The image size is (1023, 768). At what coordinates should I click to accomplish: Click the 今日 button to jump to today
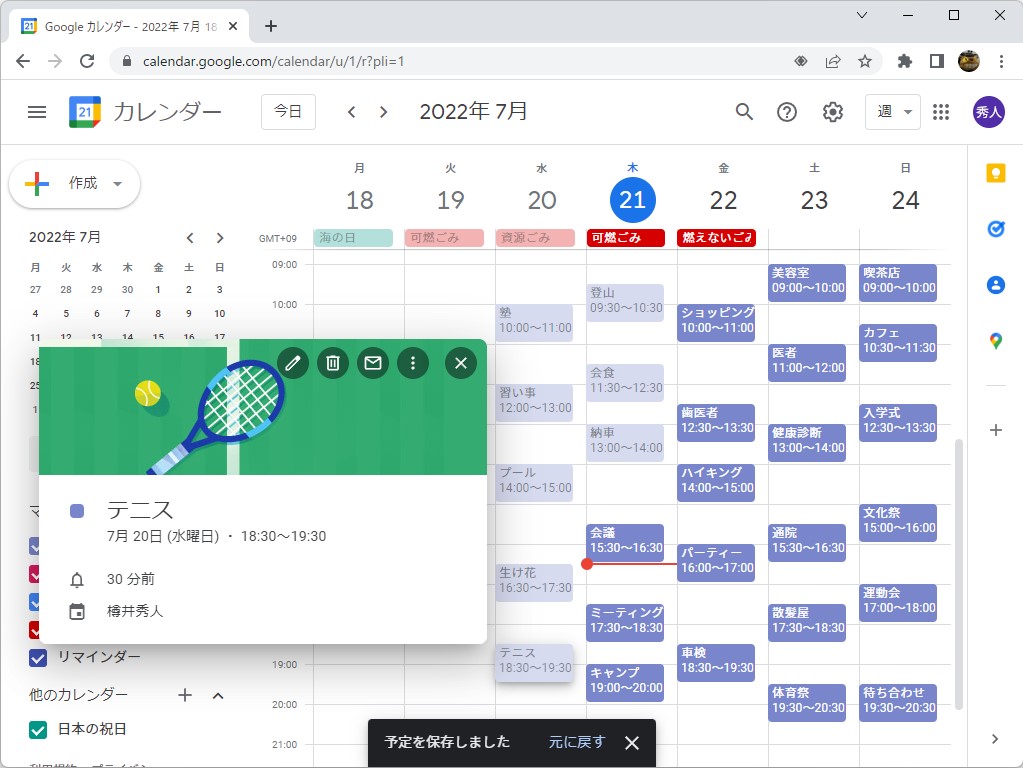click(x=288, y=112)
